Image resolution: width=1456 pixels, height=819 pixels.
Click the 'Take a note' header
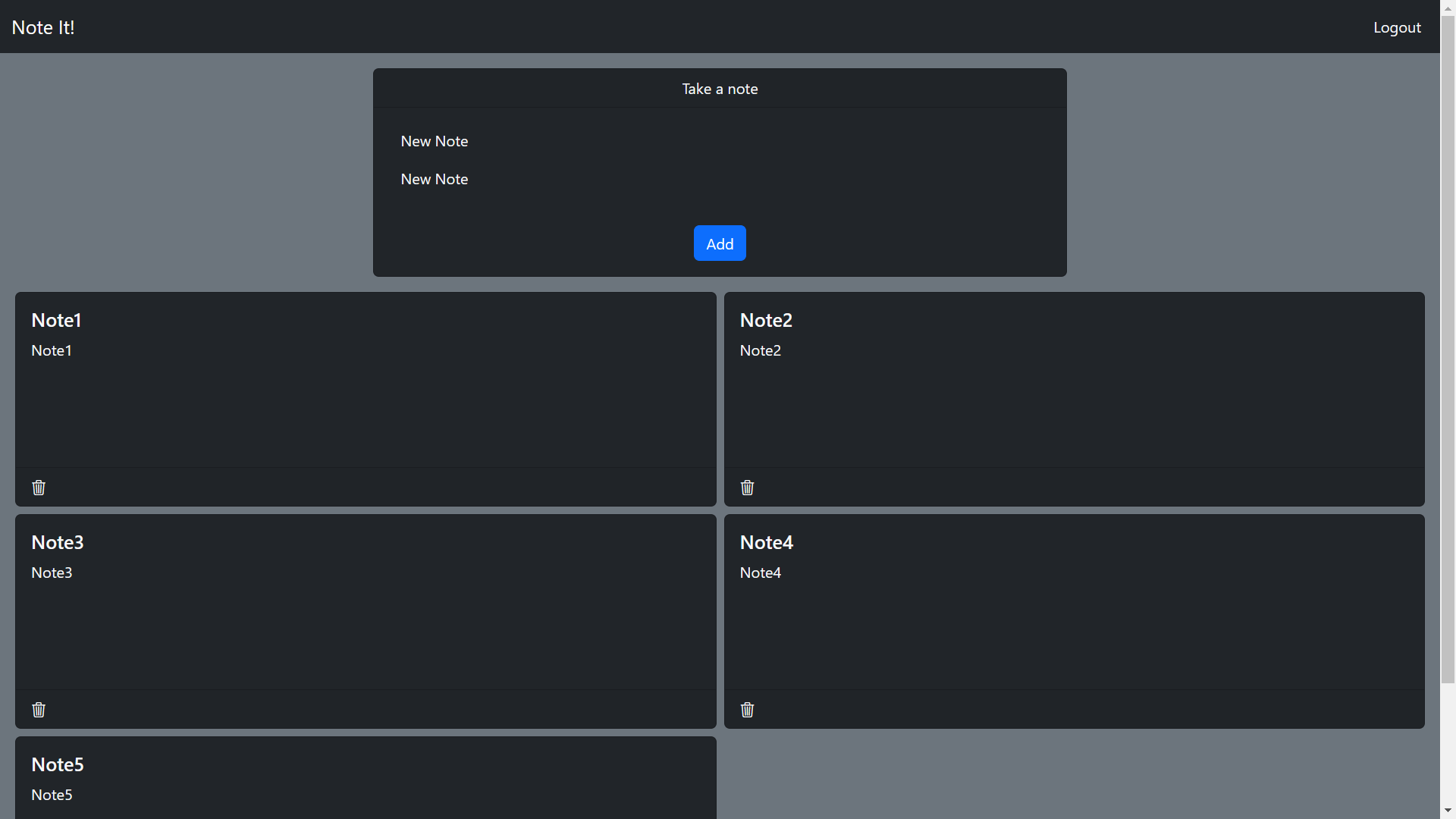[720, 89]
